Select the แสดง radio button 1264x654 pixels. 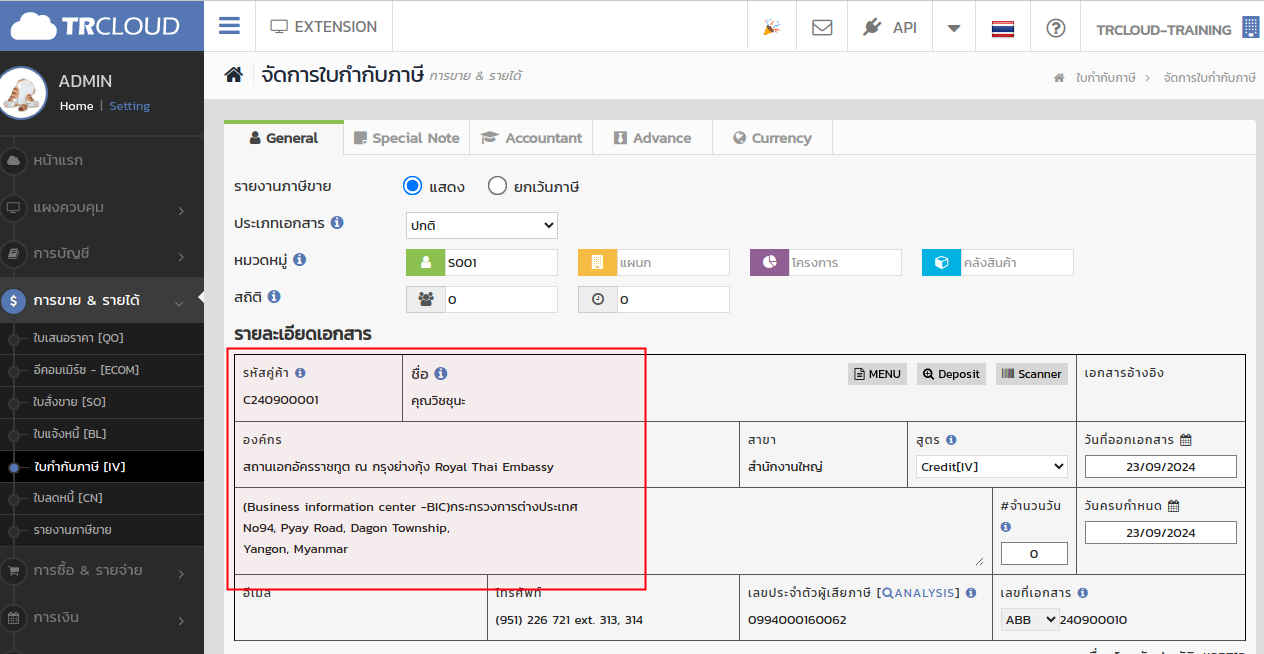click(x=413, y=186)
